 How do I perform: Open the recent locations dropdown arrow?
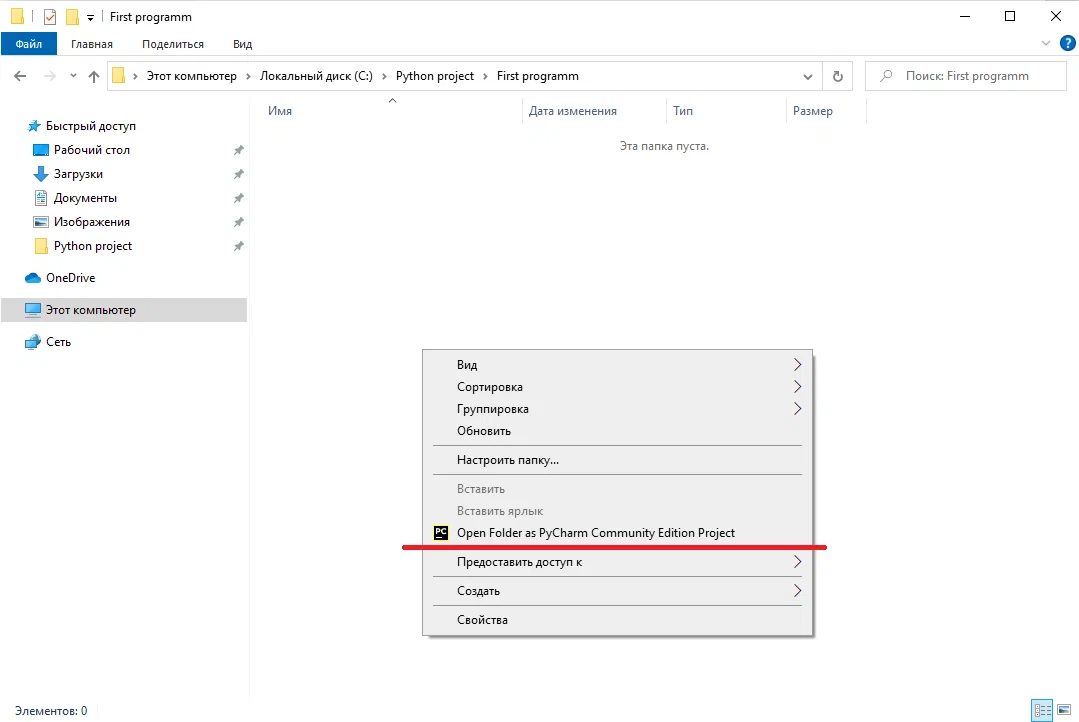[x=73, y=76]
